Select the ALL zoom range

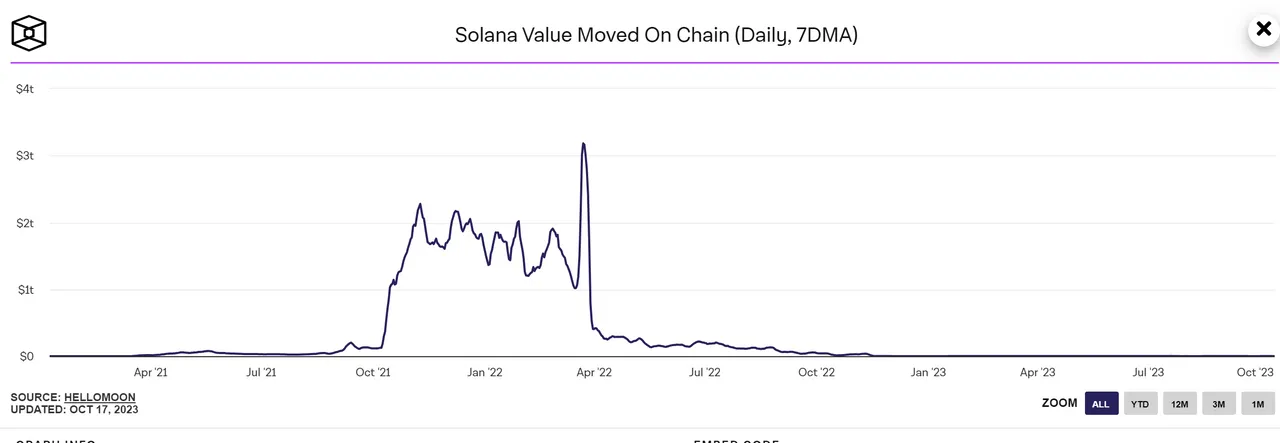1101,404
